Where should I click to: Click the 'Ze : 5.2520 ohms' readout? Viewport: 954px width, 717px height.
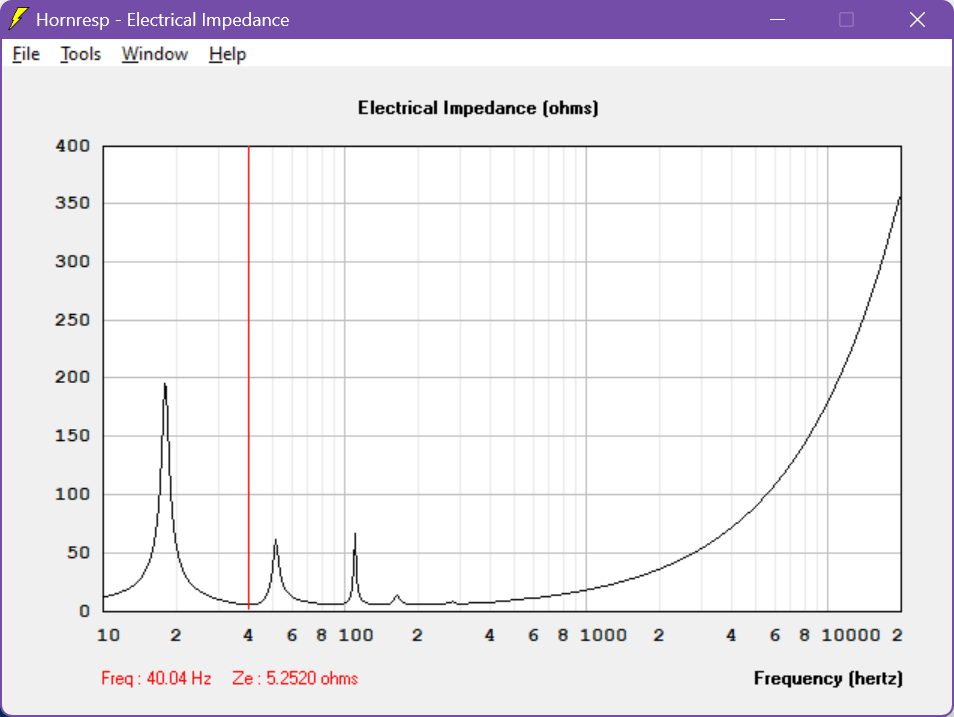(x=295, y=678)
